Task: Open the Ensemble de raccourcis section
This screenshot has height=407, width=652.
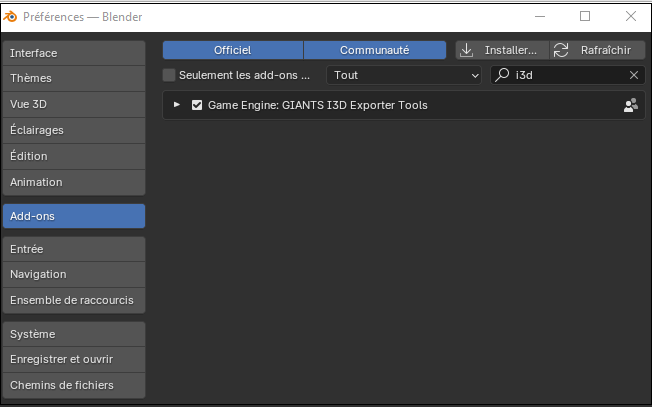Action: [x=74, y=300]
